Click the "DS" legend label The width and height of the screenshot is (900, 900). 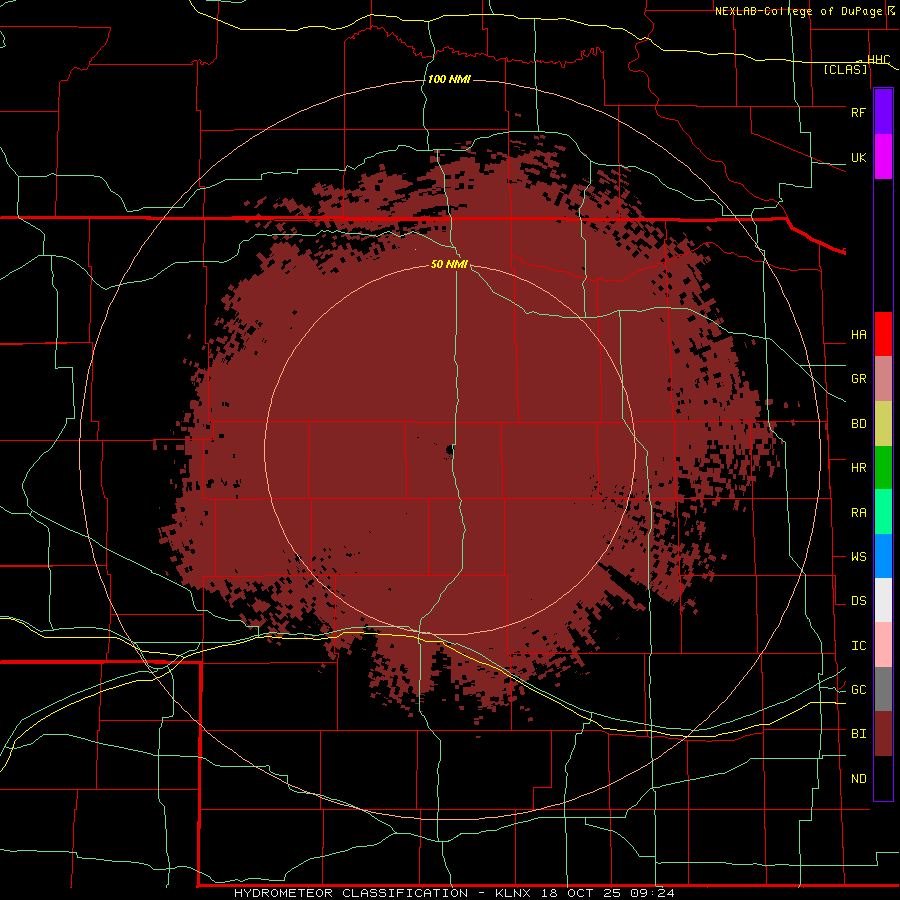click(x=858, y=601)
